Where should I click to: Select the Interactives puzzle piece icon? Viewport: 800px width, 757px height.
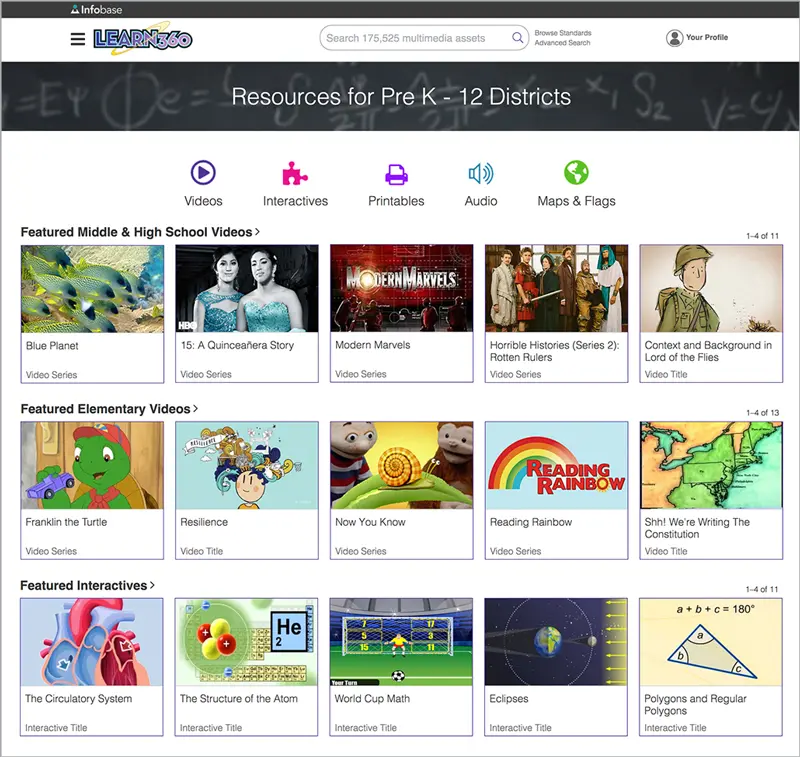tap(295, 174)
